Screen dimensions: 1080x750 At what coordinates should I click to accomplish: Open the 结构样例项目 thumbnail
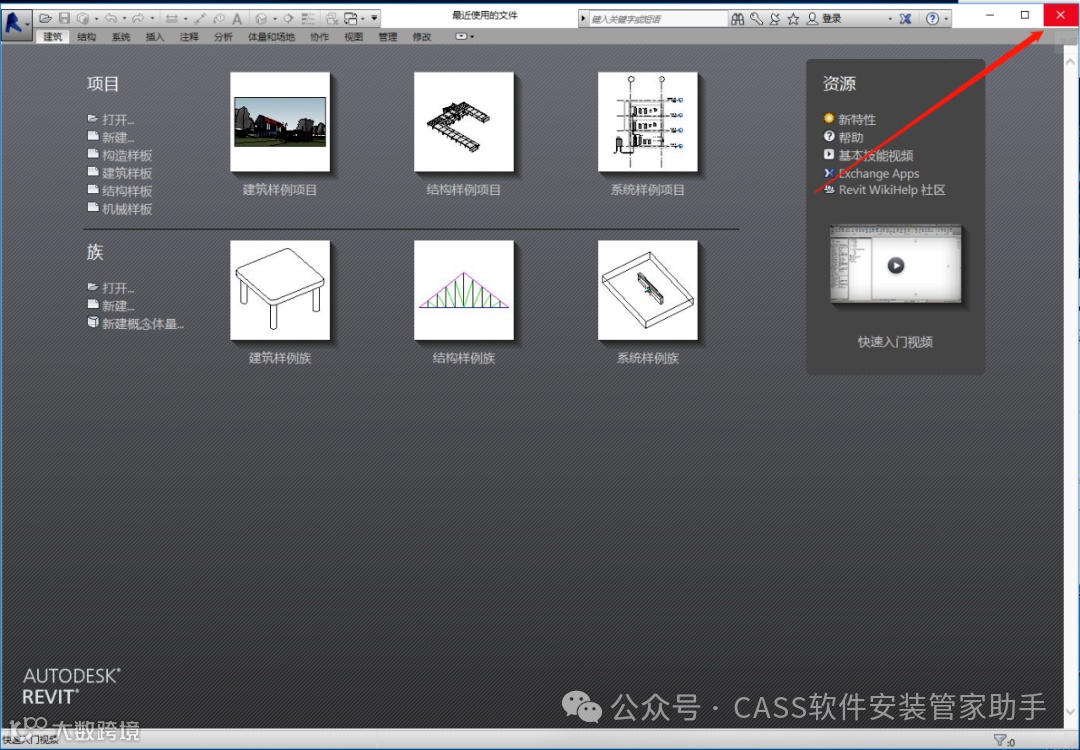464,122
